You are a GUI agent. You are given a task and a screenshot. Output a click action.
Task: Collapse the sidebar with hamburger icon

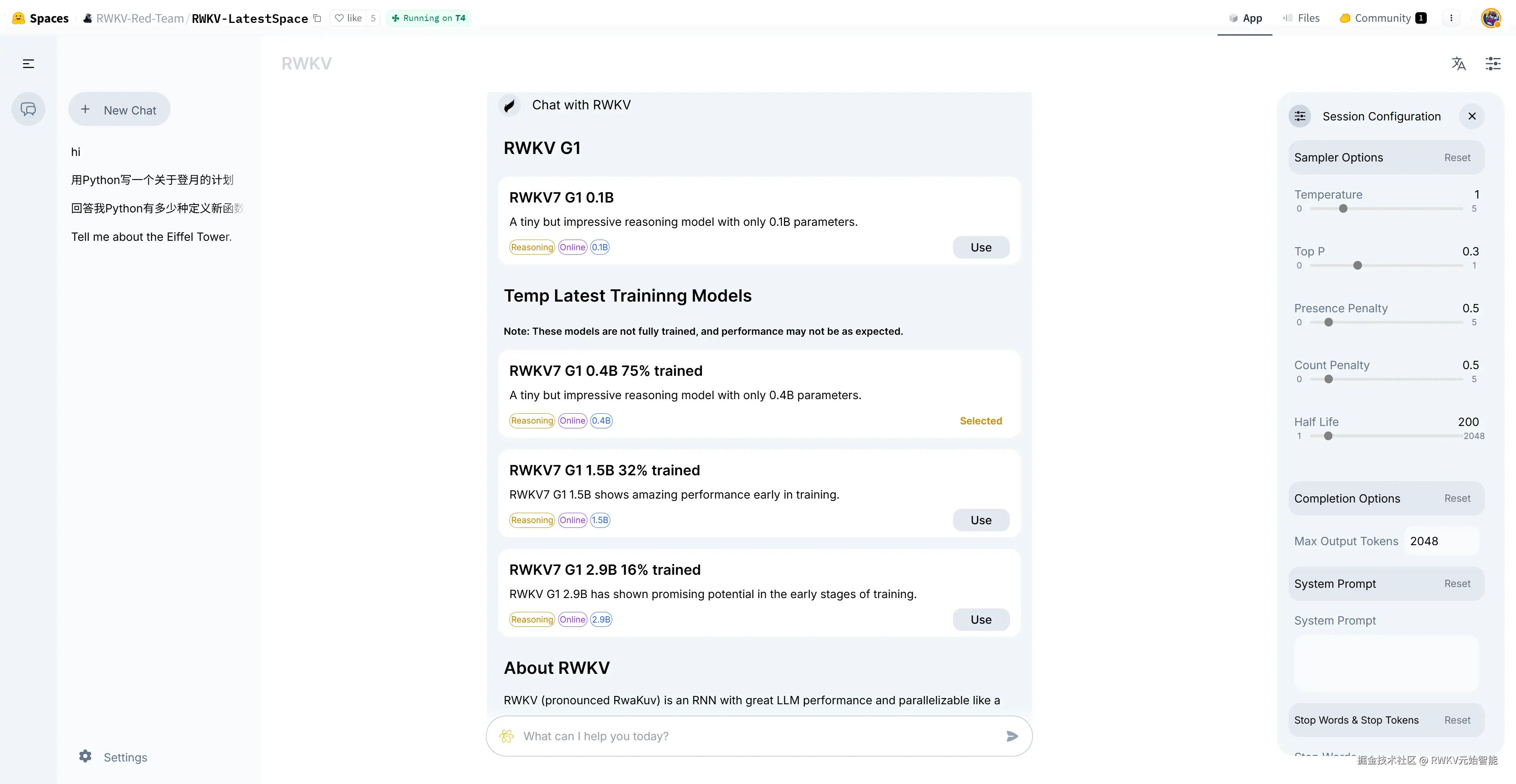click(28, 63)
